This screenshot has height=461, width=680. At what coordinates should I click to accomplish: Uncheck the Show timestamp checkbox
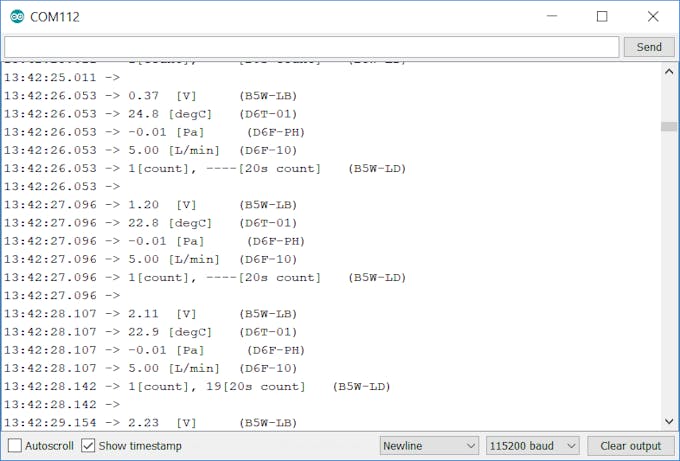click(88, 445)
